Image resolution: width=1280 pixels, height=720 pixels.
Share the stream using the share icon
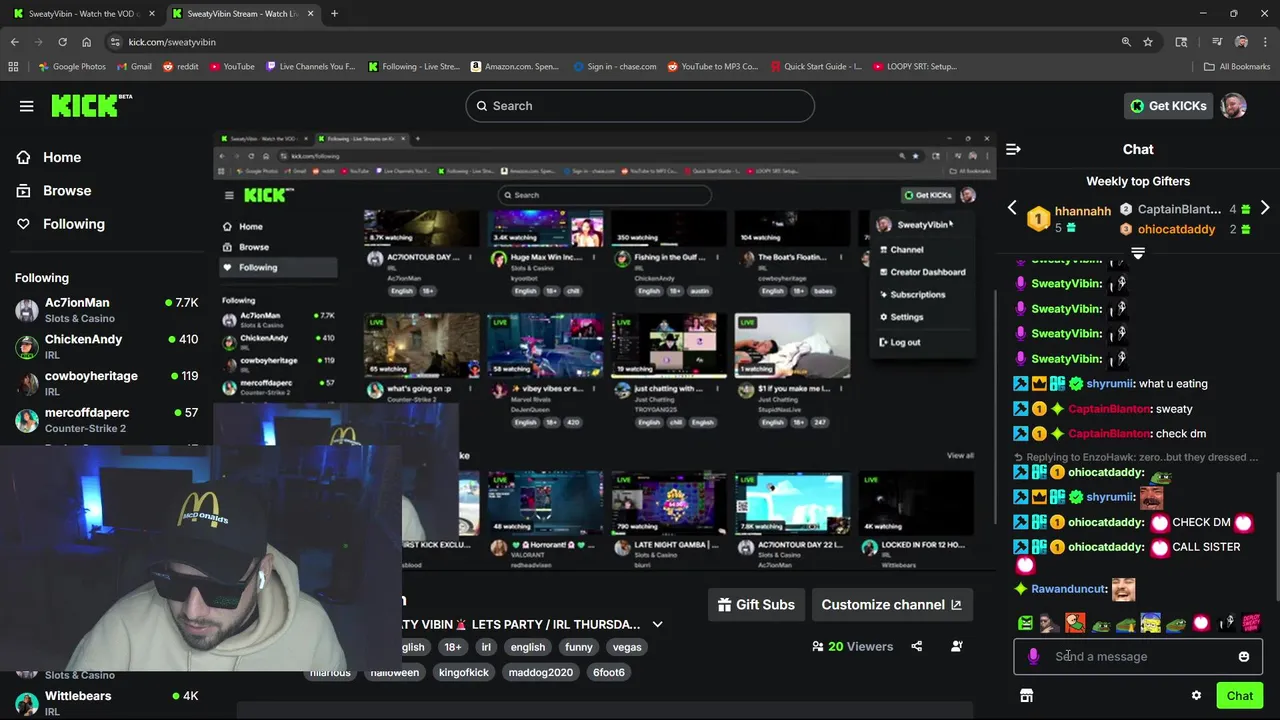click(917, 647)
